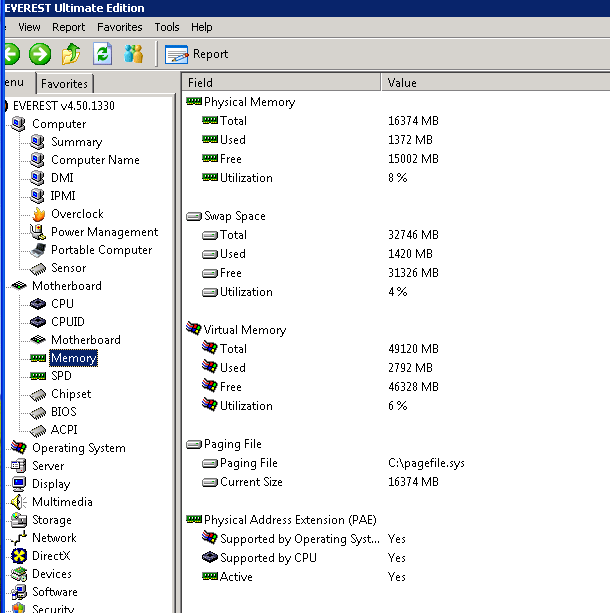Select the Virtual Memory group row

236,330
